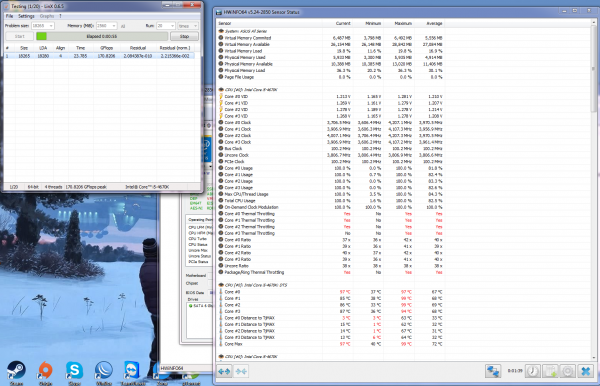Image resolution: width=600 pixels, height=386 pixels.
Task: Launch Skype from the desktop
Action: [x=74, y=370]
